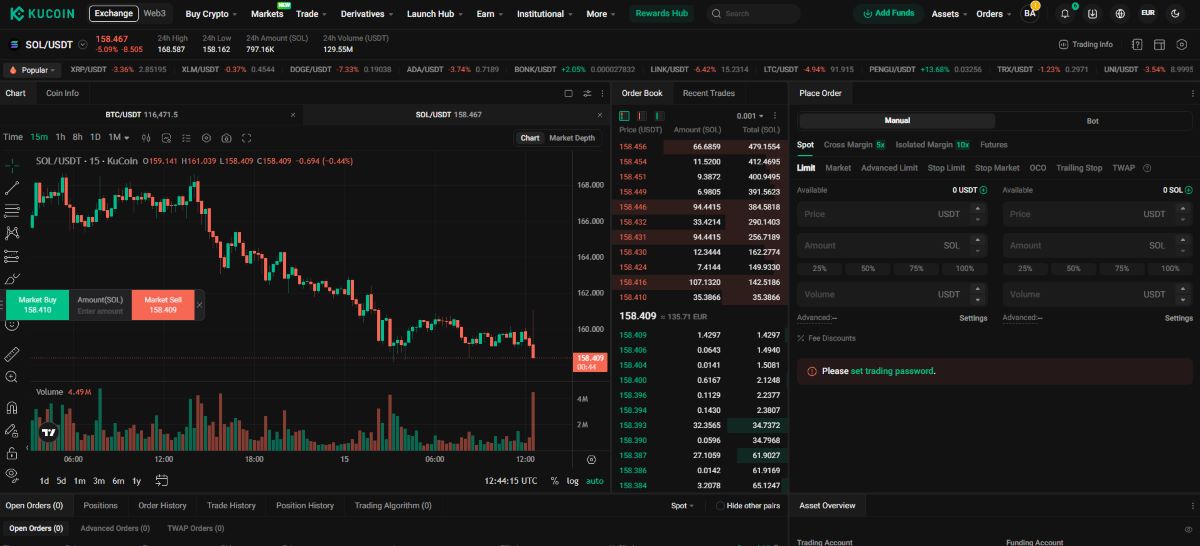This screenshot has height=546, width=1200.
Task: Switch to the Recent Trades tab
Action: click(x=709, y=93)
